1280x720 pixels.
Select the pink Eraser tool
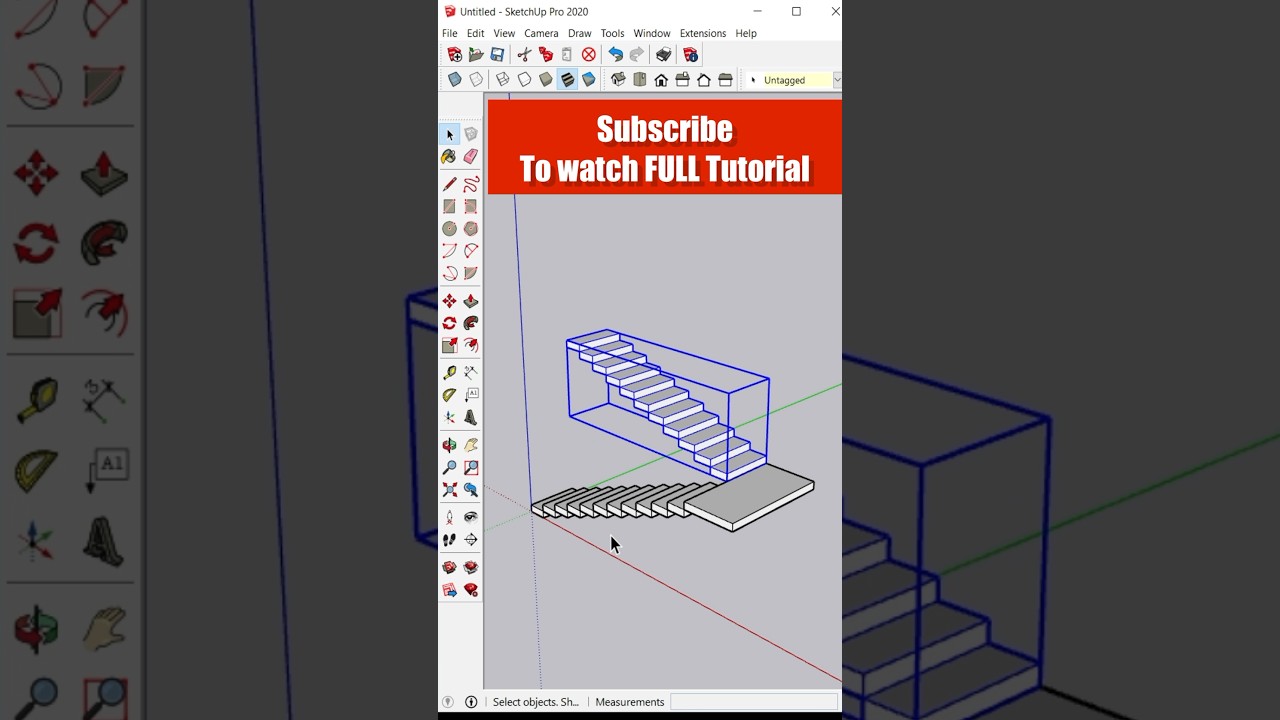click(471, 156)
